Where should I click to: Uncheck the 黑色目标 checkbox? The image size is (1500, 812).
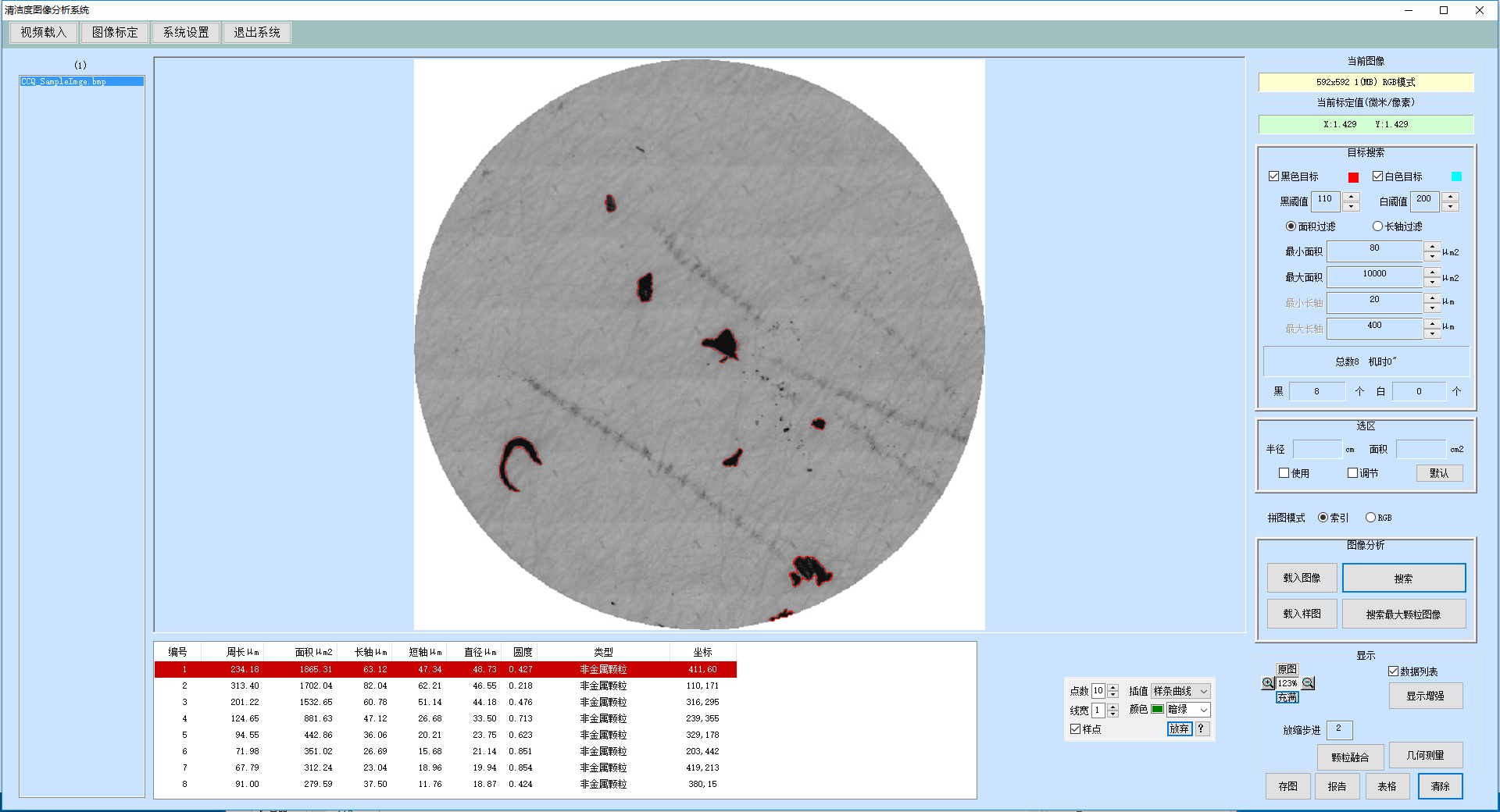1273,176
